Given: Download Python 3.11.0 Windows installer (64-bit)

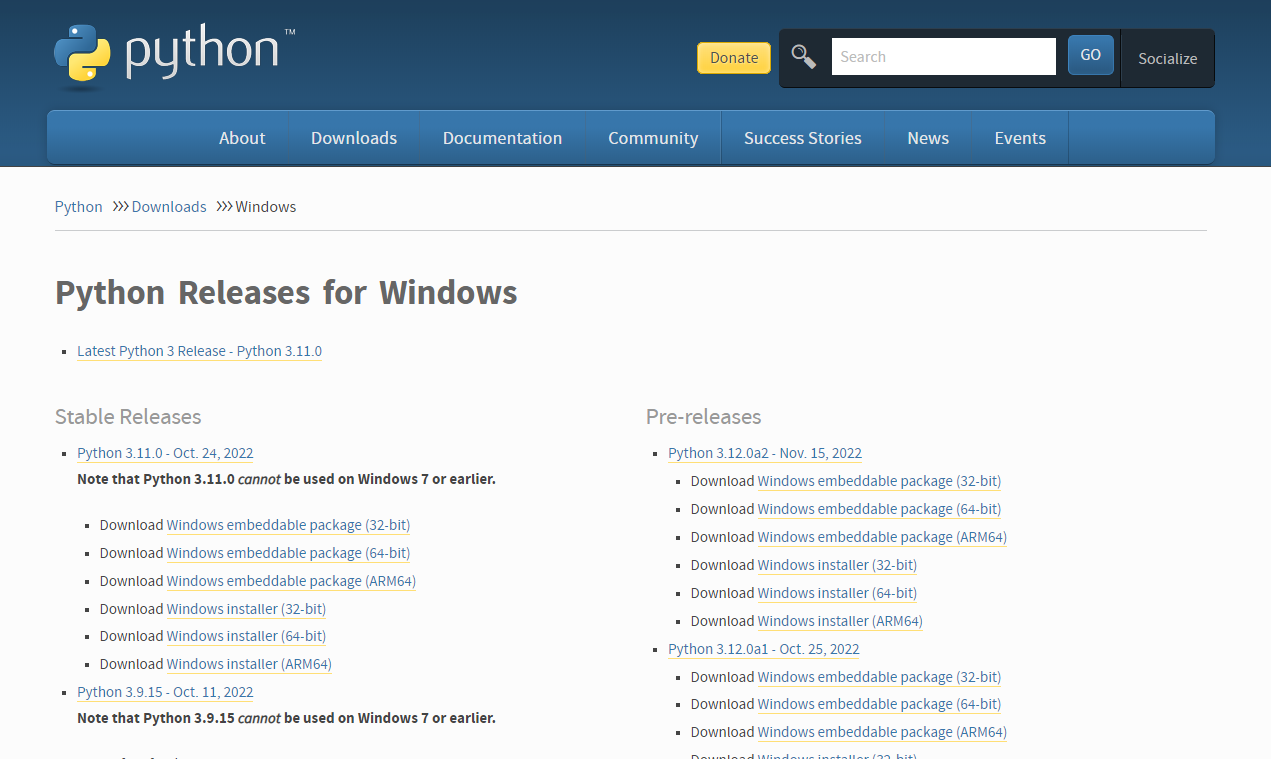Looking at the screenshot, I should tap(246, 636).
